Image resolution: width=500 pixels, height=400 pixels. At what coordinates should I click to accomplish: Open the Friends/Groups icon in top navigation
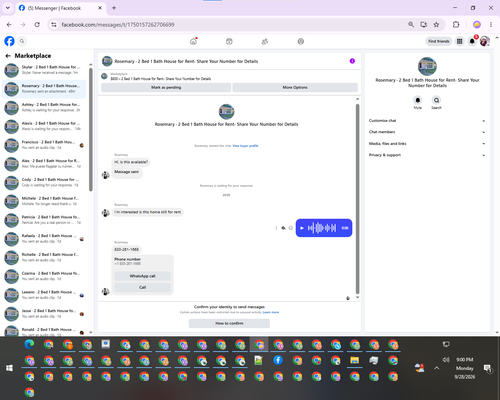click(265, 41)
